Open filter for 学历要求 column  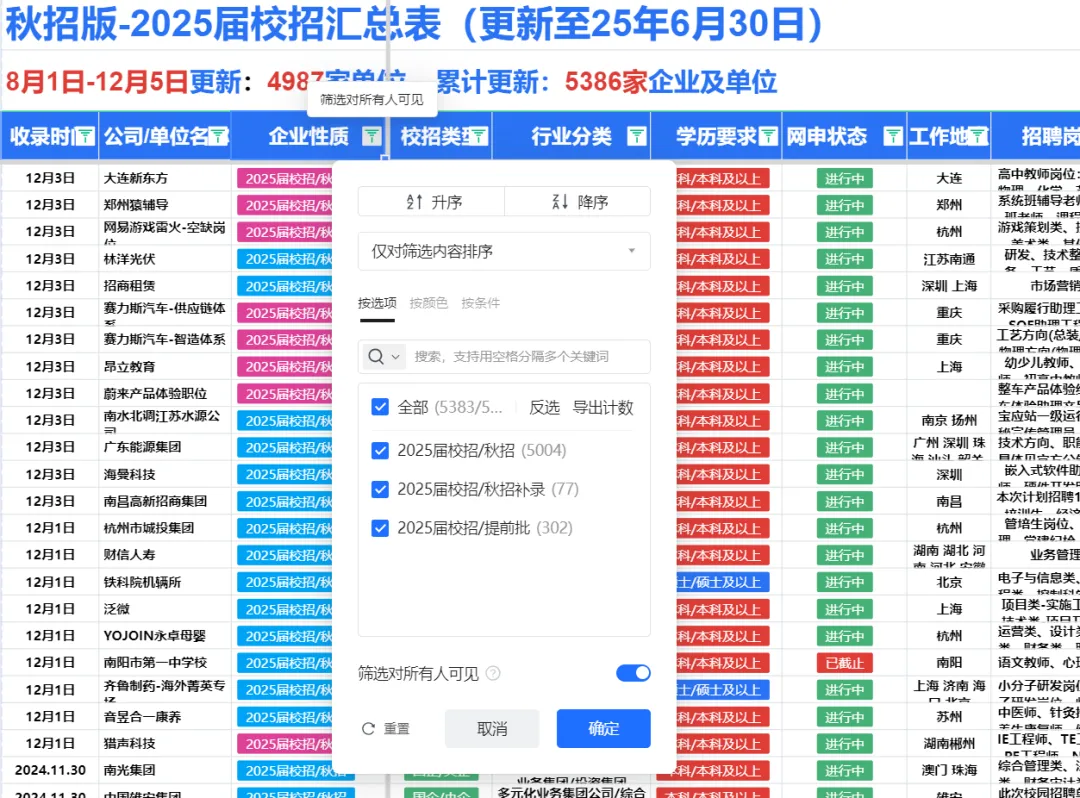pyautogui.click(x=769, y=136)
